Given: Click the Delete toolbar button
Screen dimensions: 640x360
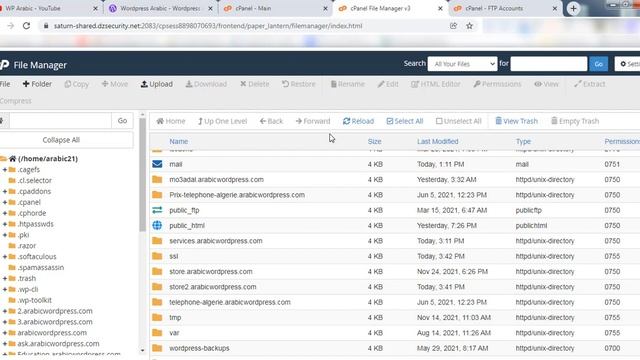Looking at the screenshot, I should 255,84.
